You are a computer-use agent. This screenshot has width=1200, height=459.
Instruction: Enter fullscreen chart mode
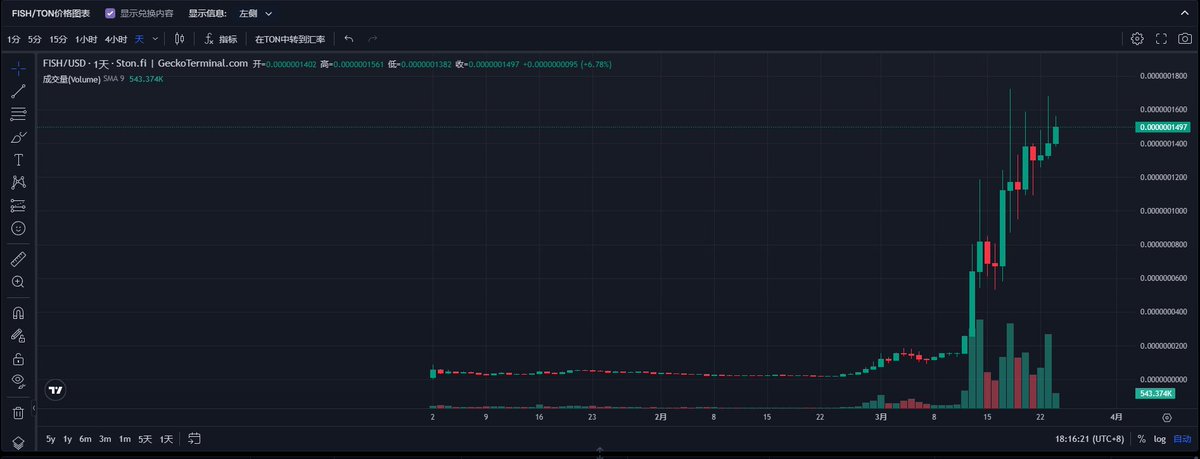tap(1161, 39)
